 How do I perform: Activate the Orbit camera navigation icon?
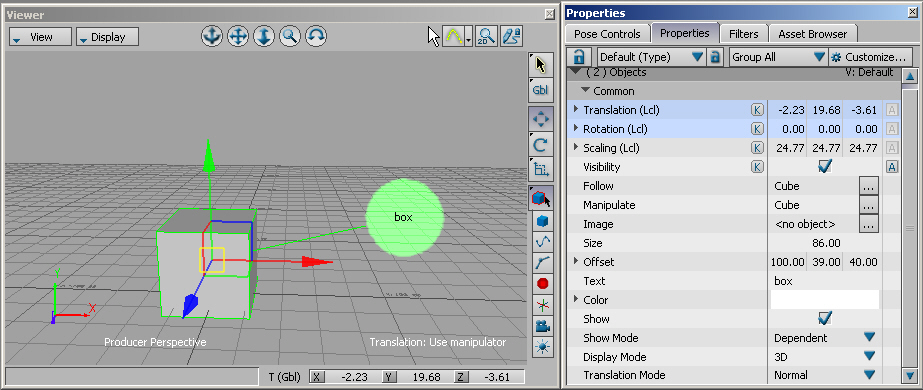coord(211,36)
